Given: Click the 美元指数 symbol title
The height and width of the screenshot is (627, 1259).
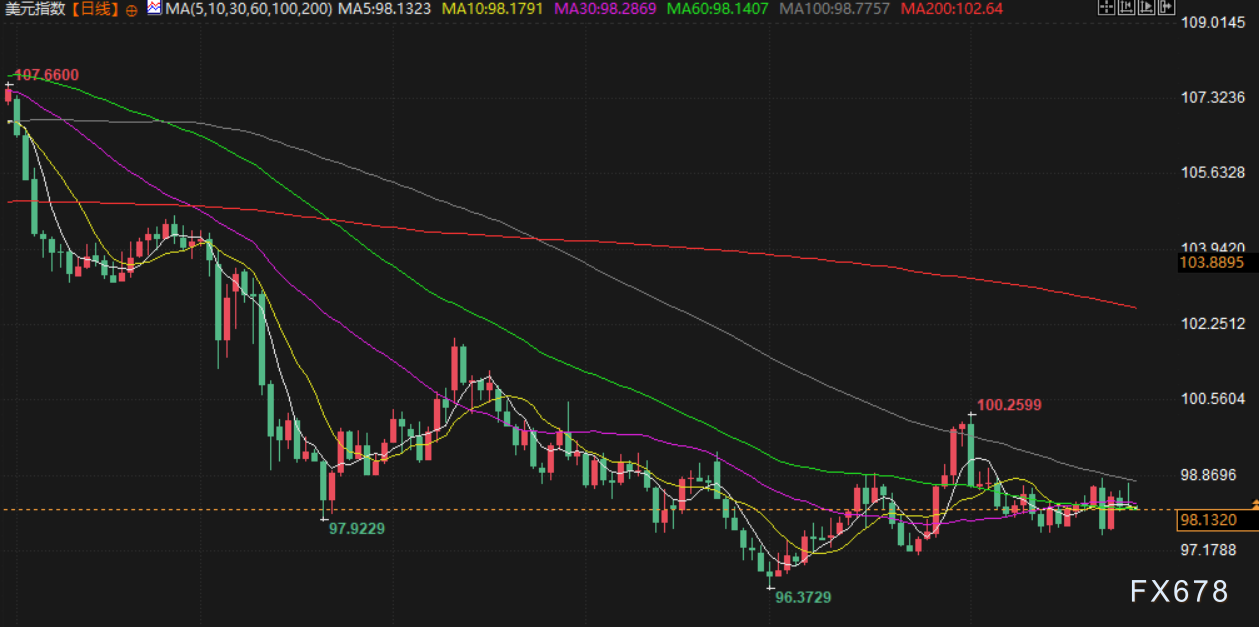Looking at the screenshot, I should tap(34, 9).
